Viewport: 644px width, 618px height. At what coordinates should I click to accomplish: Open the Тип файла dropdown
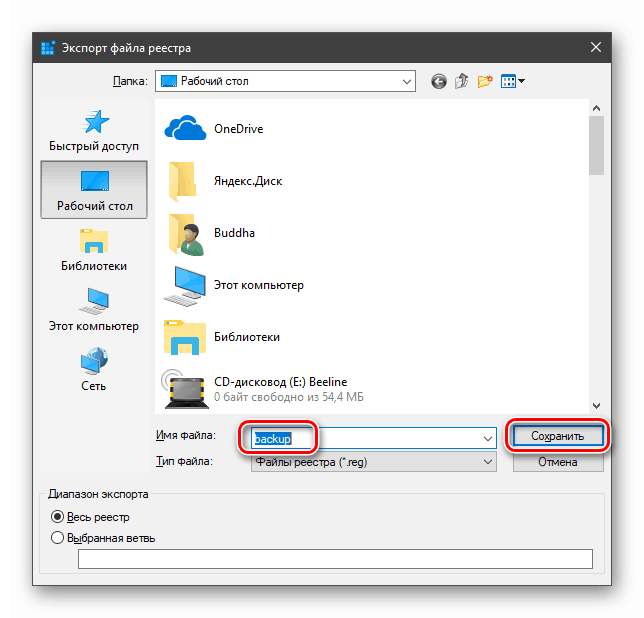coord(374,462)
